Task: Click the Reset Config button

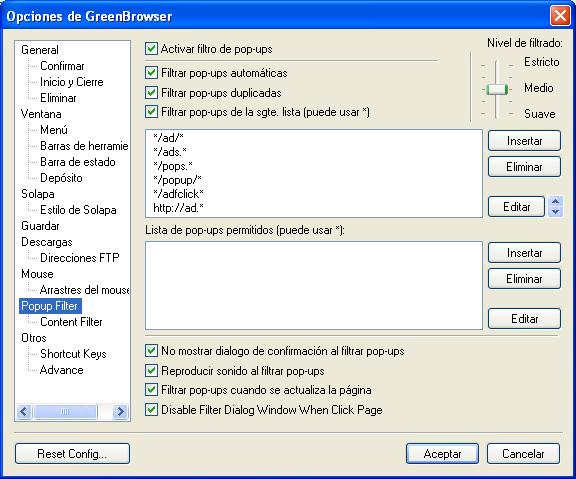Action: [72, 454]
